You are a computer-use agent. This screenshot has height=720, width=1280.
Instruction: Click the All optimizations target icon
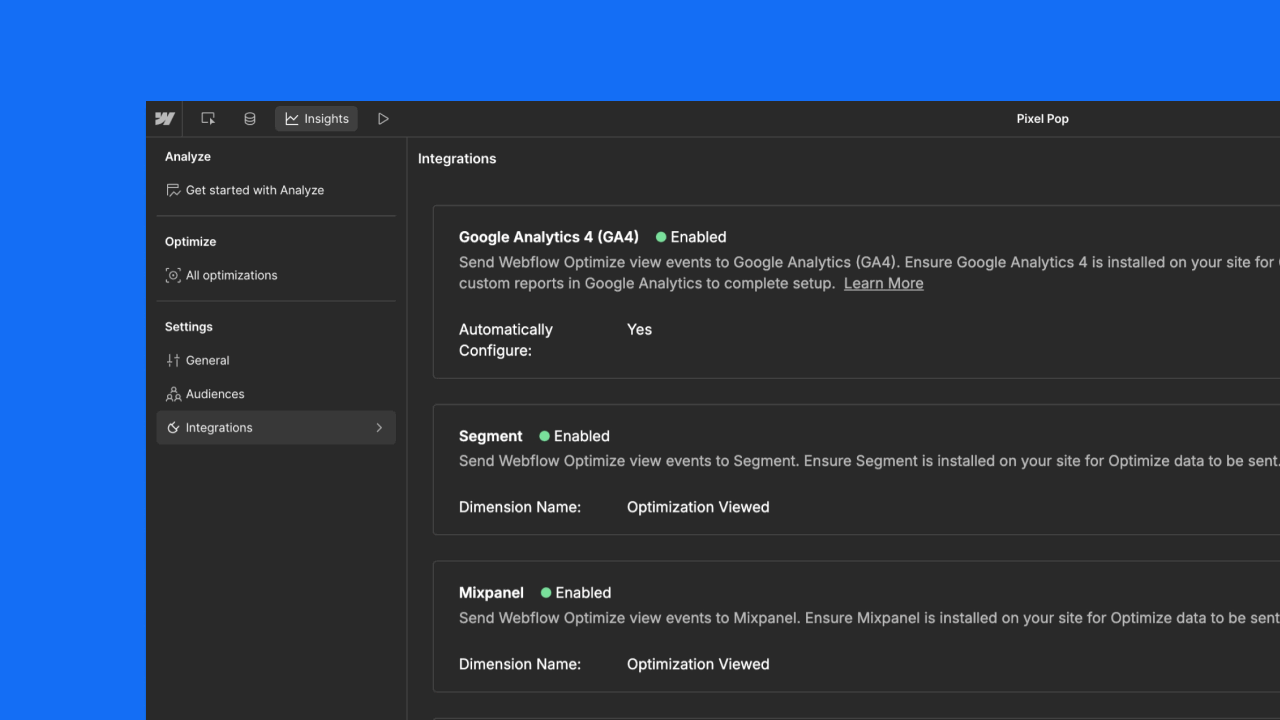tap(173, 275)
